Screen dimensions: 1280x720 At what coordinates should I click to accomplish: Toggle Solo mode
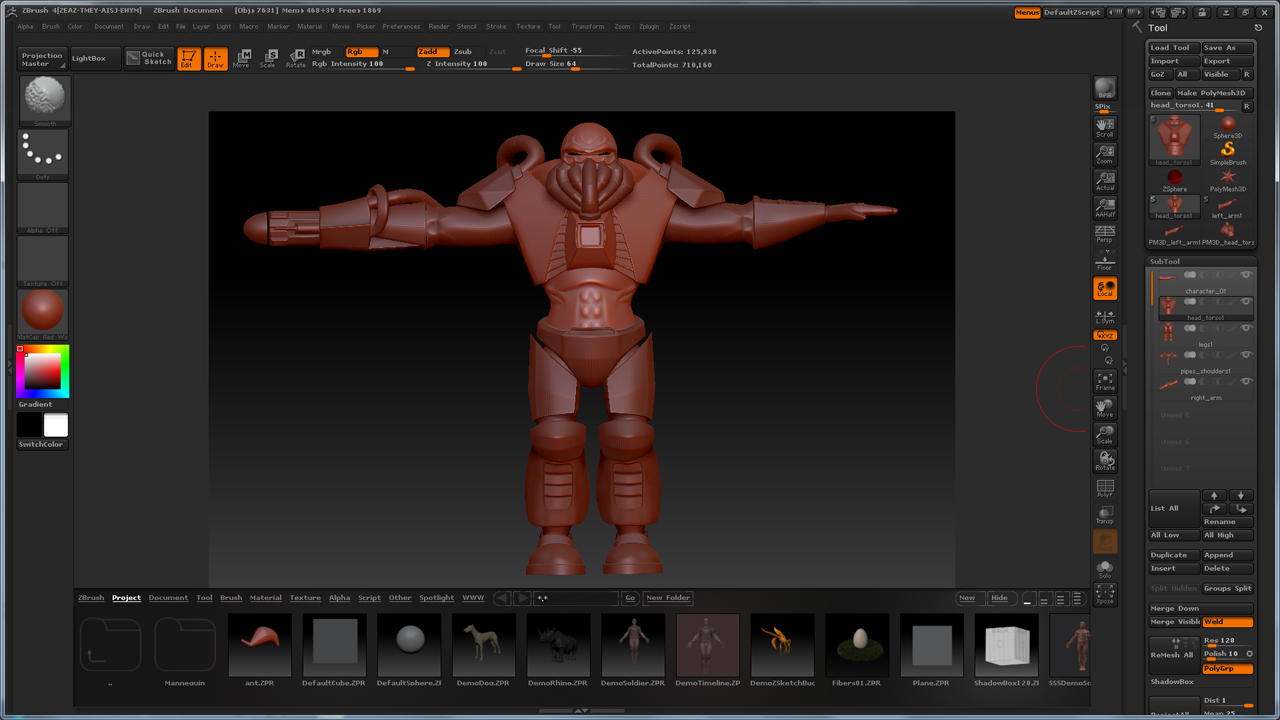1105,568
